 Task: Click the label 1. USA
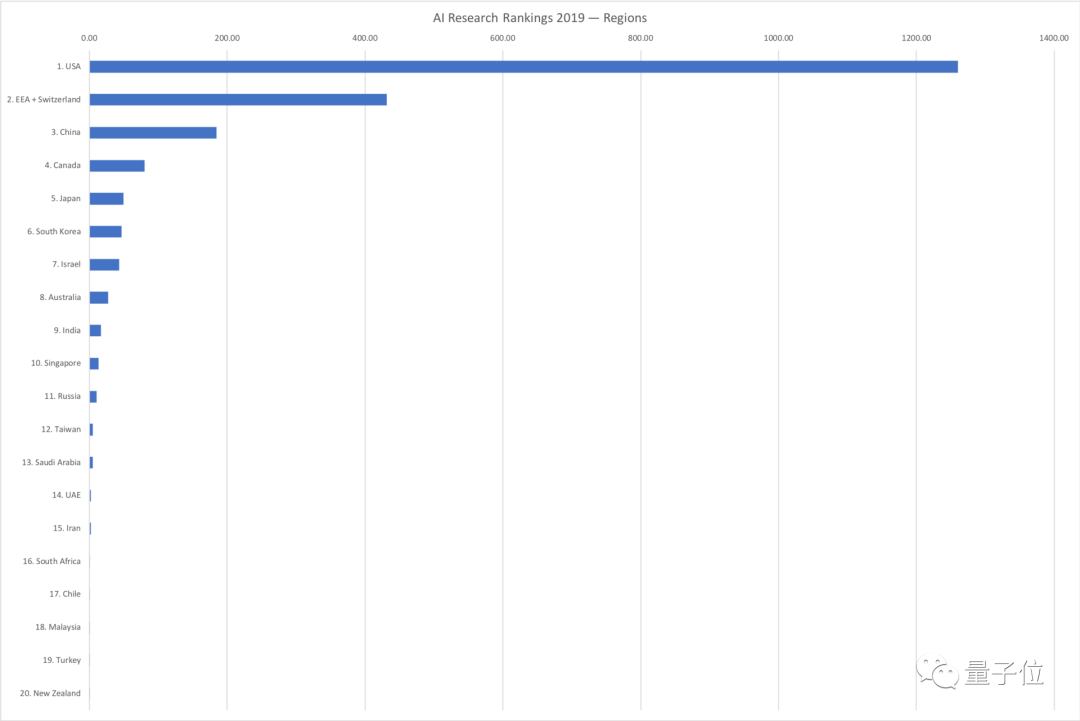pos(69,67)
